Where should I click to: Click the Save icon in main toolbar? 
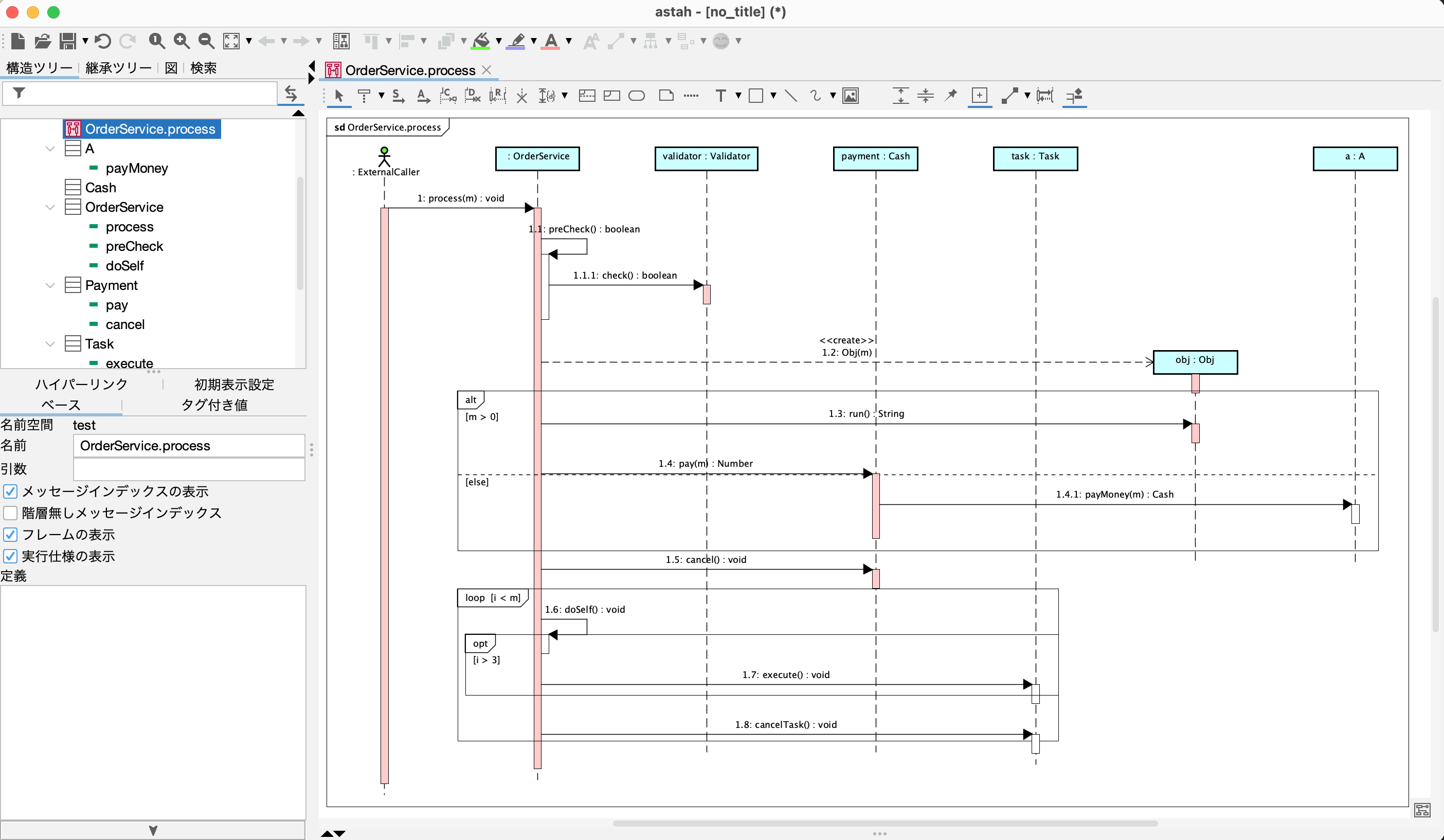pos(67,41)
